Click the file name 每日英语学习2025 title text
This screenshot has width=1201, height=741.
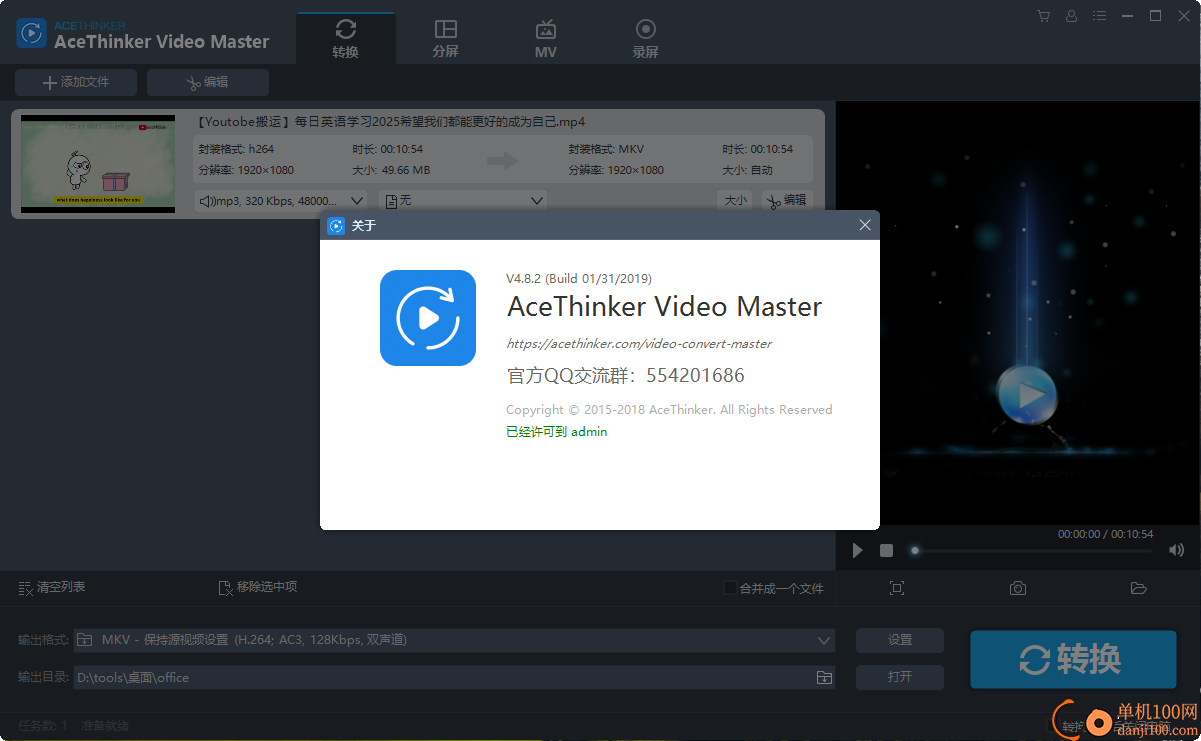[390, 122]
